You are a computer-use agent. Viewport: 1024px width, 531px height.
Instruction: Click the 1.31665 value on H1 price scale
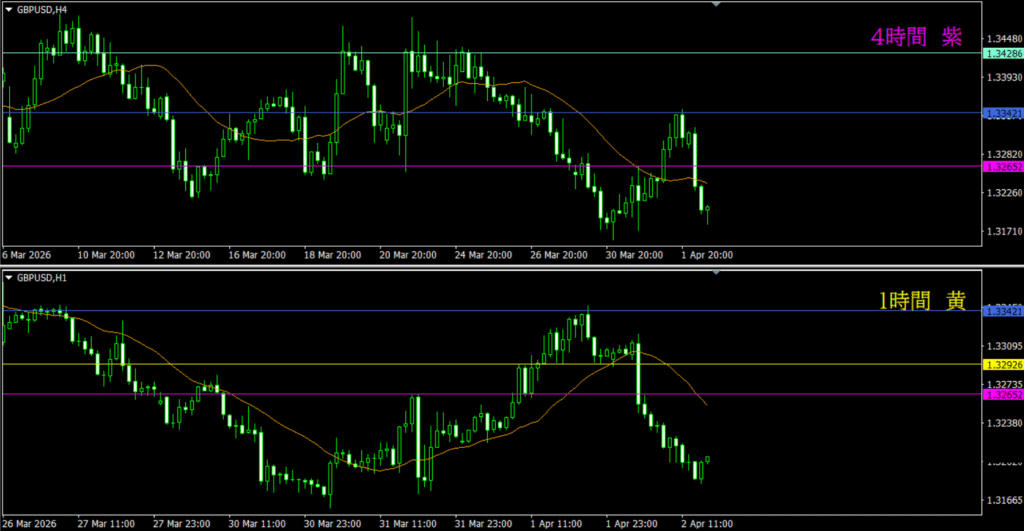(1001, 499)
